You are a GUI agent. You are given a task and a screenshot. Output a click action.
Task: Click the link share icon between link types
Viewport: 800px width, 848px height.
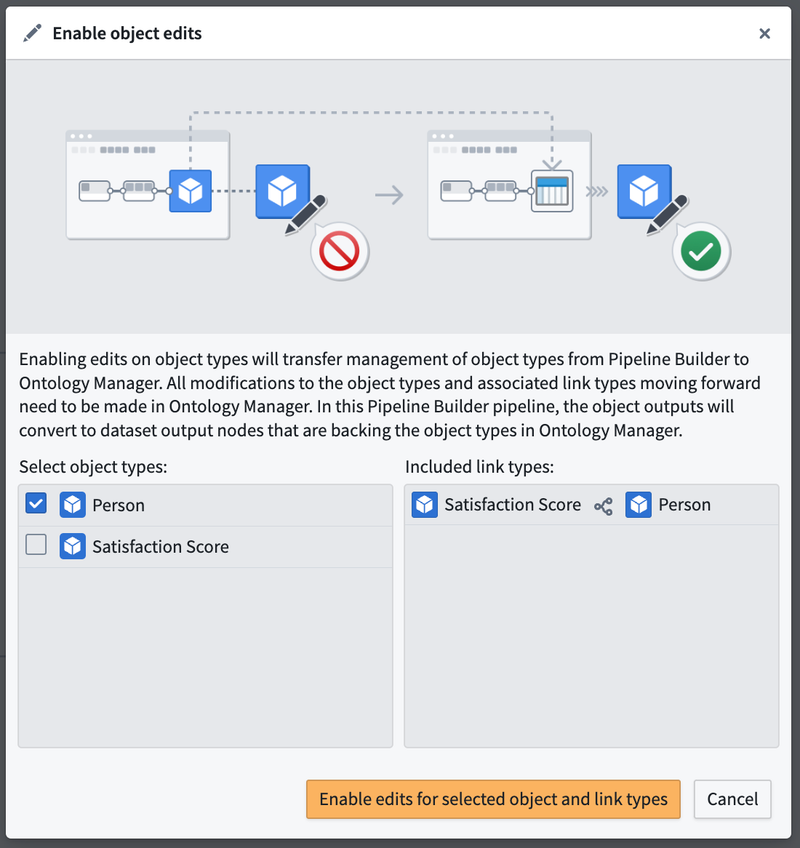coord(603,506)
